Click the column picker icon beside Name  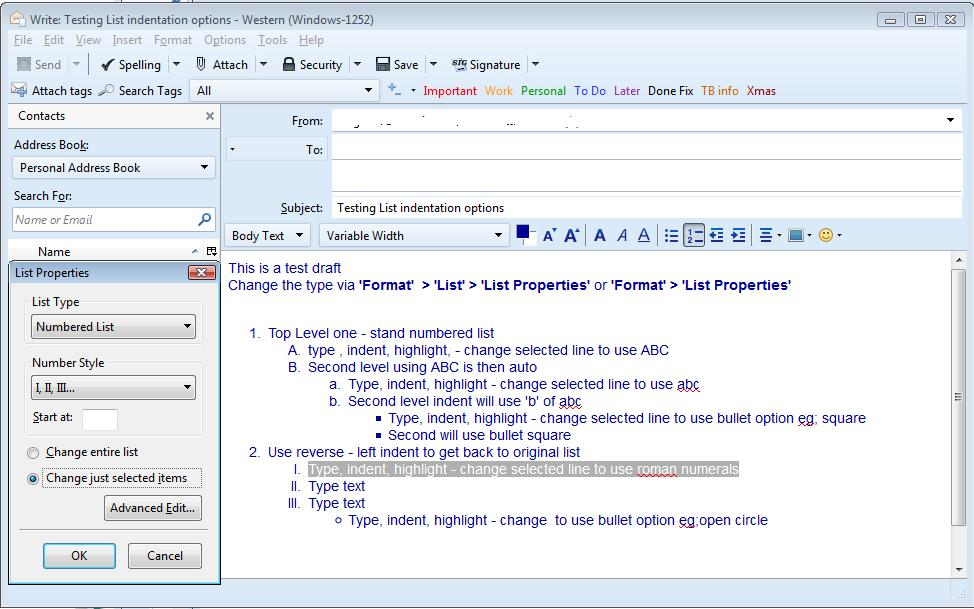pos(211,251)
